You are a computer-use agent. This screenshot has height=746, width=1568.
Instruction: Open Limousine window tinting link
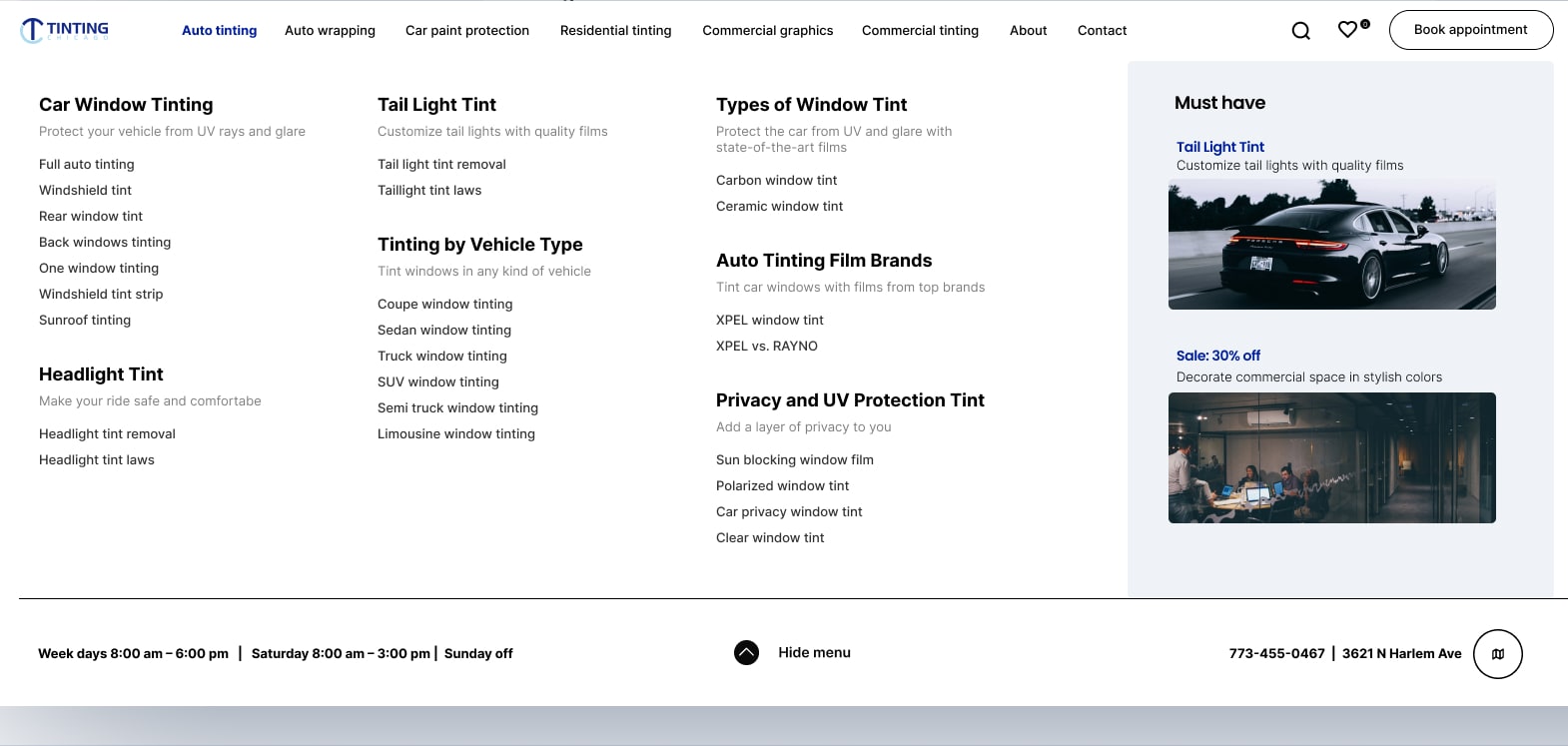point(455,434)
